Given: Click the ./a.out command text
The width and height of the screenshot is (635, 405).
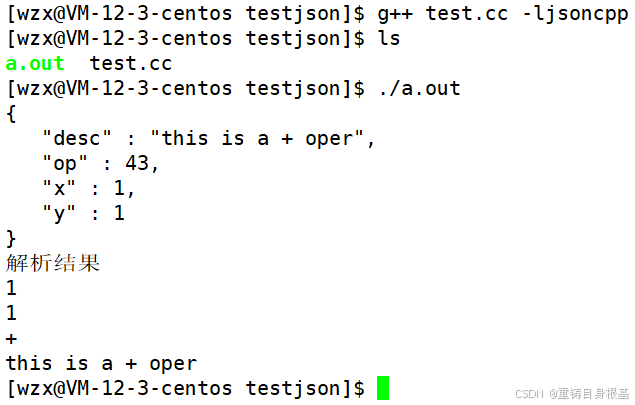Looking at the screenshot, I should pos(419,88).
